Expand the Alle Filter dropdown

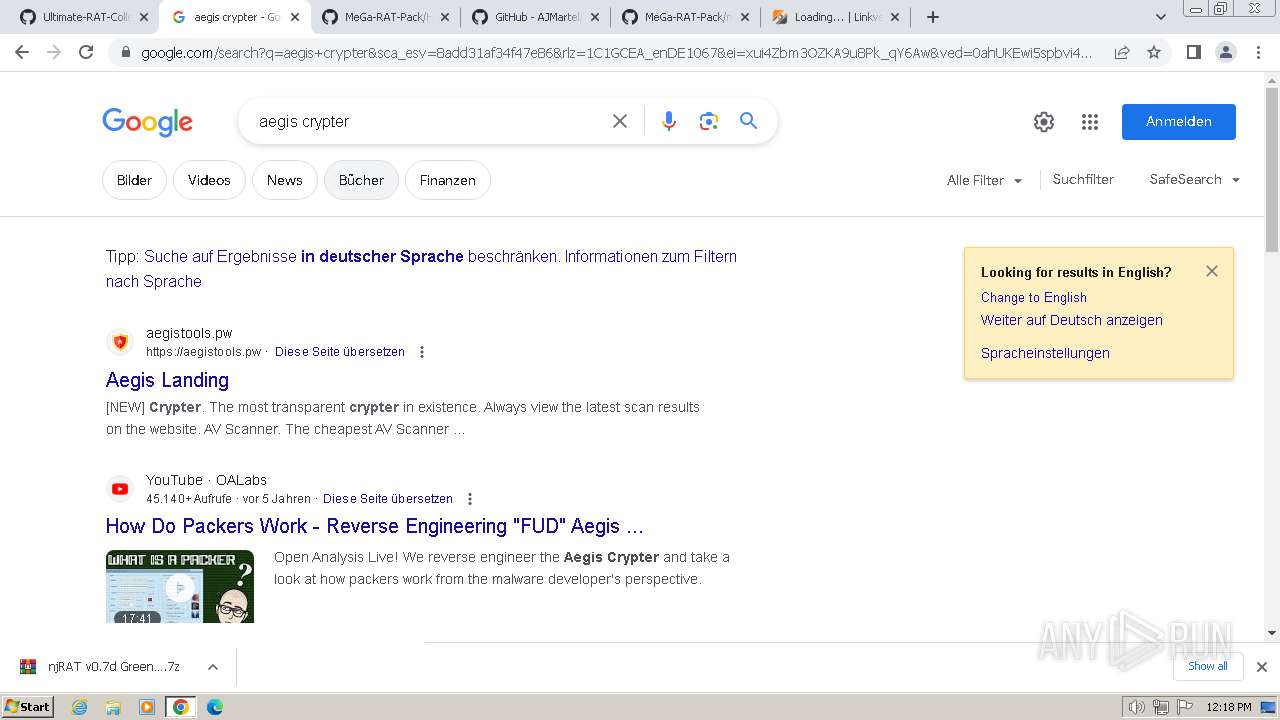(985, 180)
